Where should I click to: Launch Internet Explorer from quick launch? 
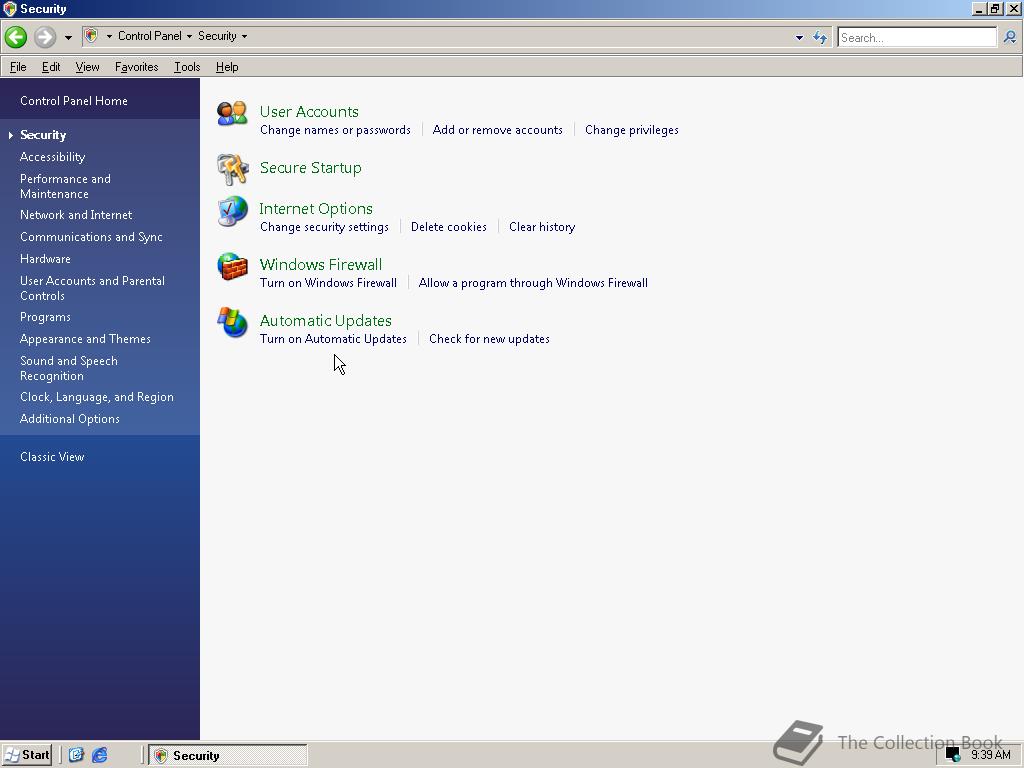(99, 756)
